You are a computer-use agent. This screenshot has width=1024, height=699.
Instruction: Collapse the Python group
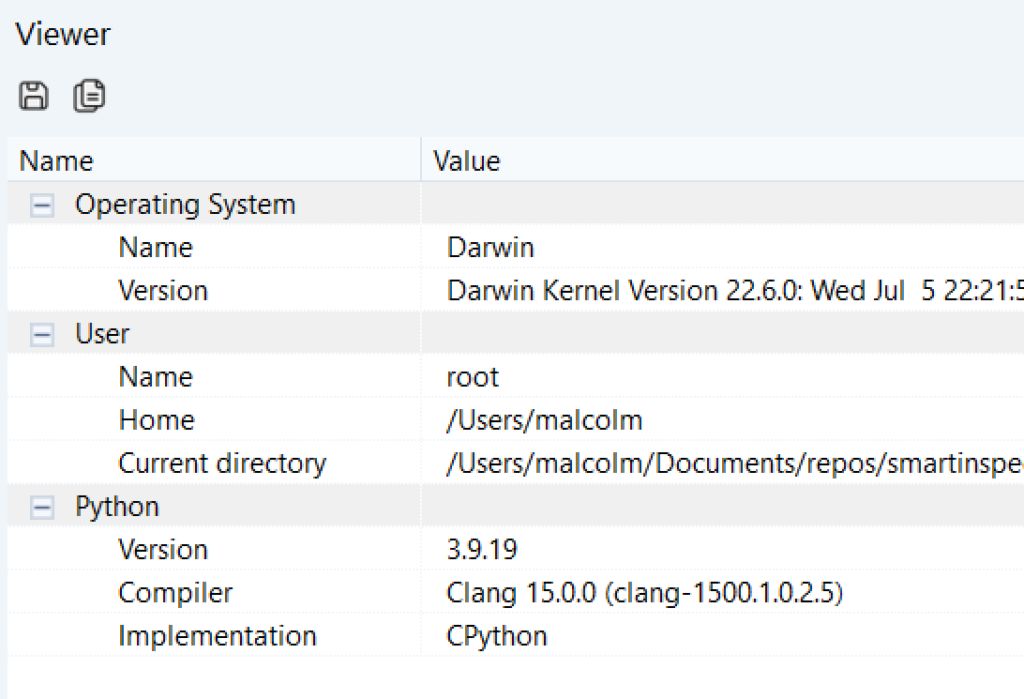click(x=42, y=507)
